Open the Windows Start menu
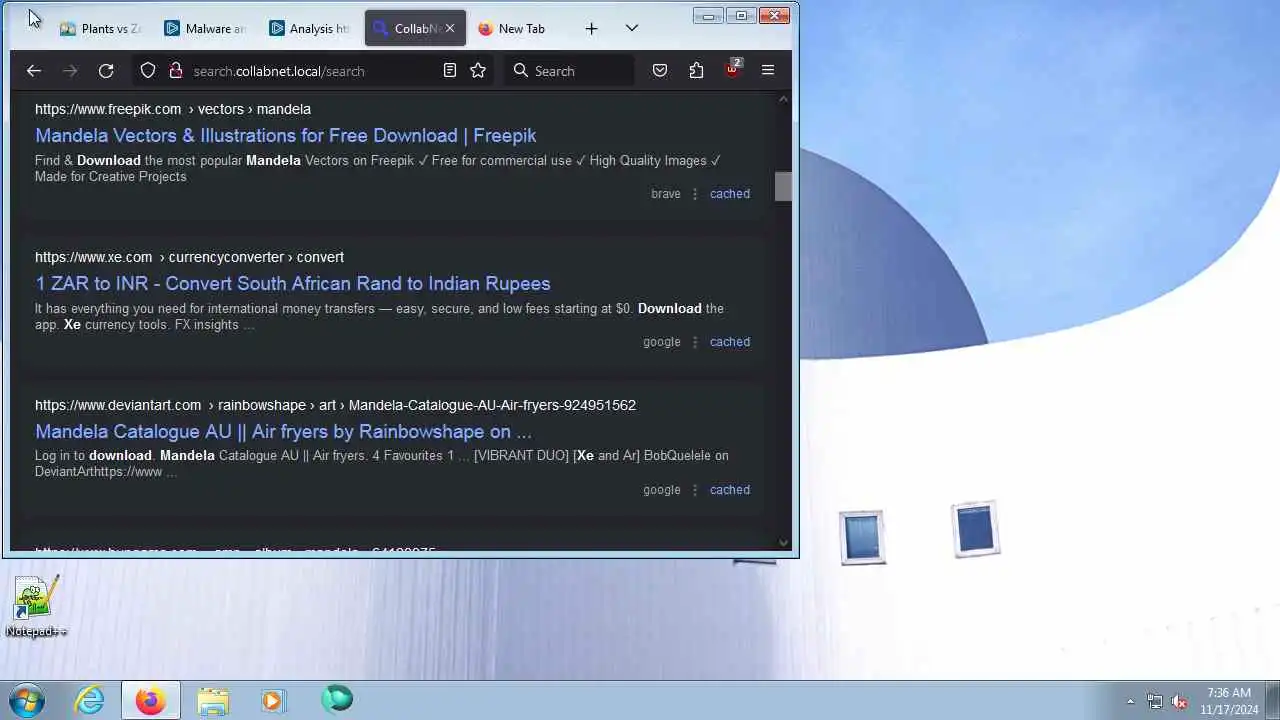Image resolution: width=1280 pixels, height=720 pixels. point(27,700)
